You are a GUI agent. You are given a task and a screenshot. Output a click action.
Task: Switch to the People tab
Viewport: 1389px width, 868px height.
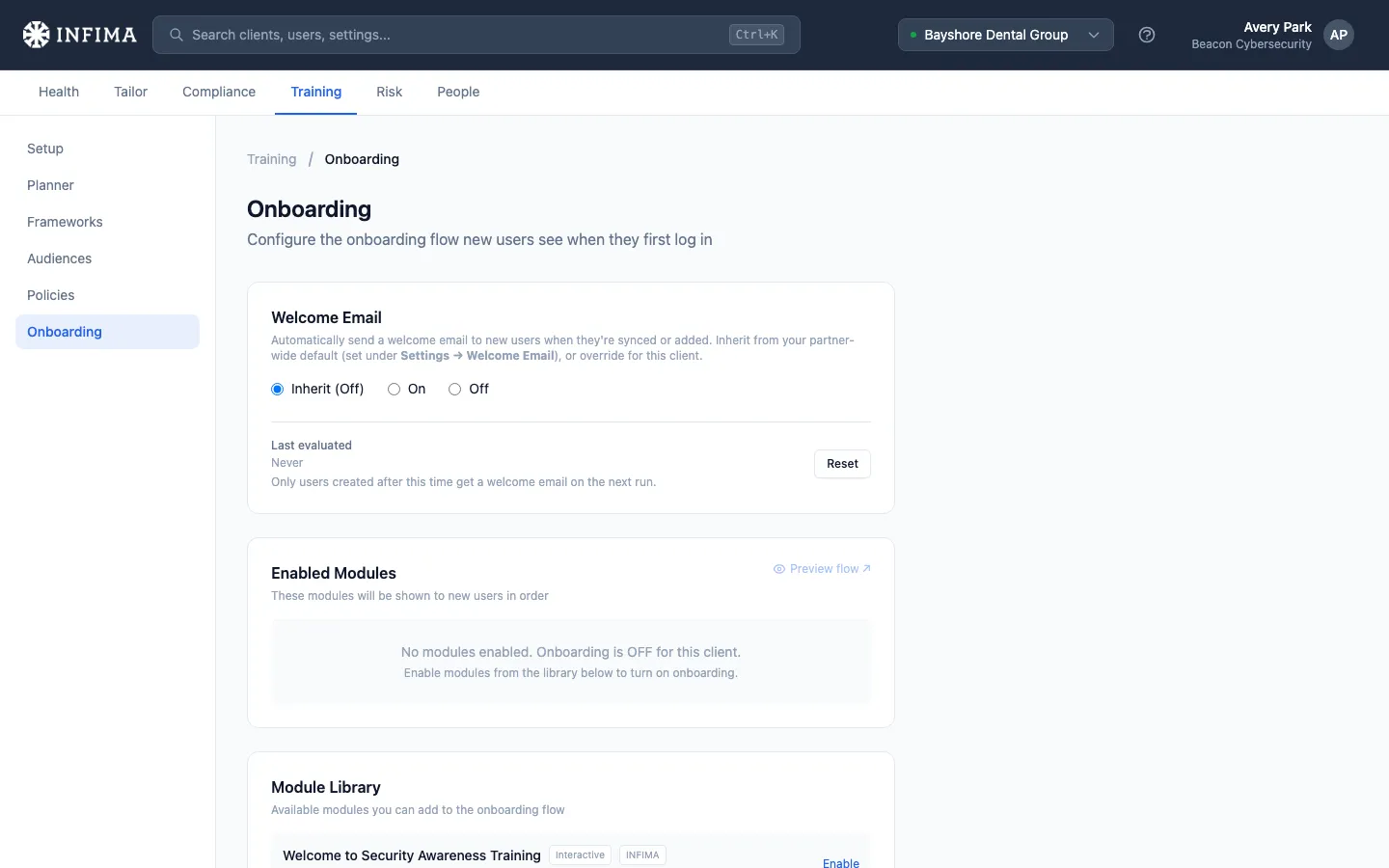[458, 92]
